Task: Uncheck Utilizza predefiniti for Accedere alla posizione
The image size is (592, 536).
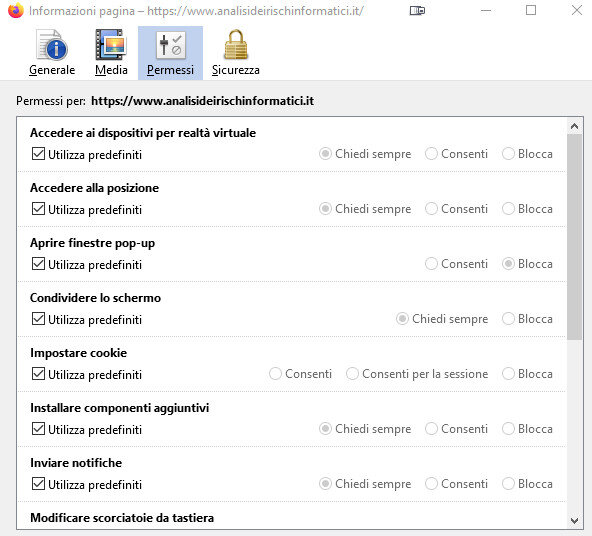Action: coord(39,209)
